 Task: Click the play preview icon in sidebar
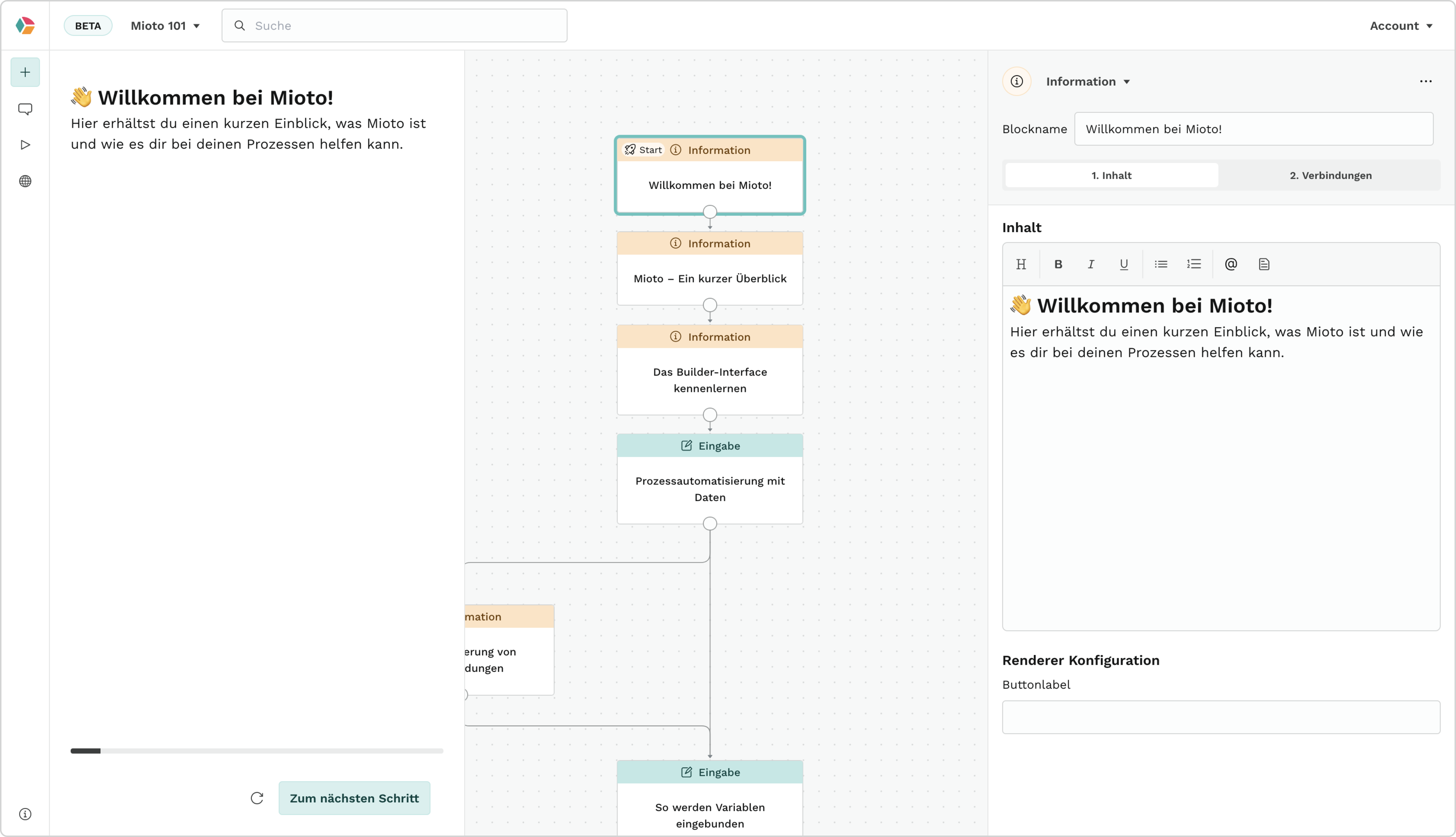click(x=25, y=145)
